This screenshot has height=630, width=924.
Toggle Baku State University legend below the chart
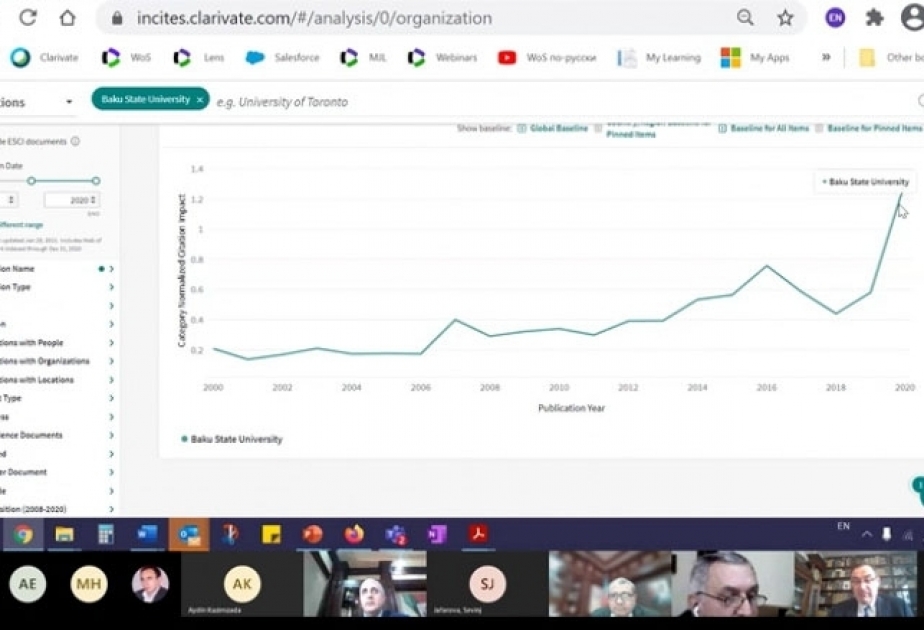(232, 439)
